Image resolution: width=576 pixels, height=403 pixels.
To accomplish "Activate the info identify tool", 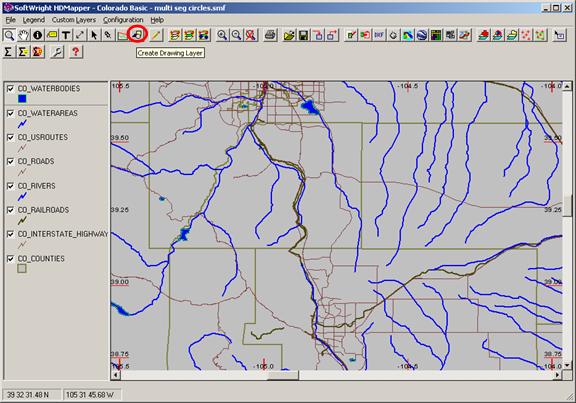I will click(37, 35).
